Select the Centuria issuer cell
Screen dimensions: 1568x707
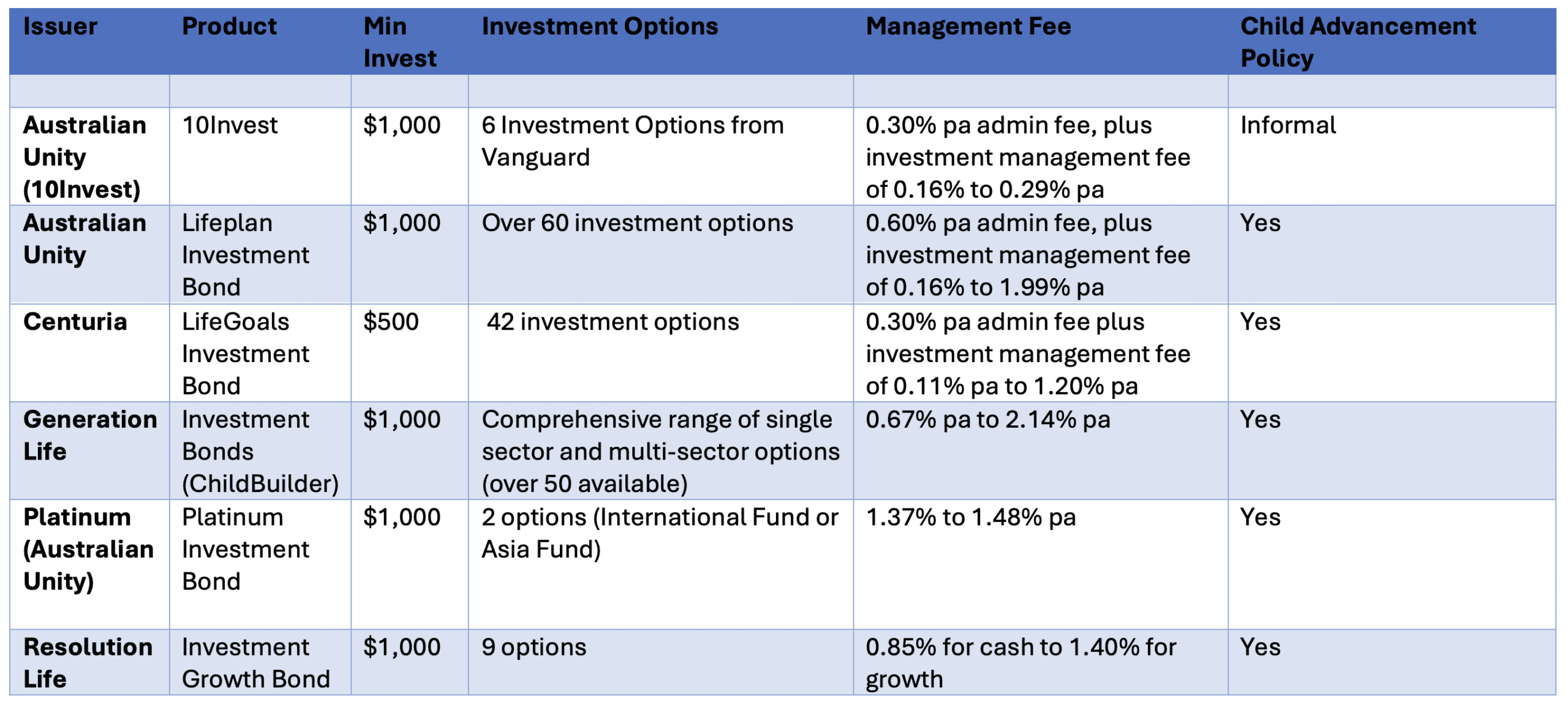[x=75, y=322]
